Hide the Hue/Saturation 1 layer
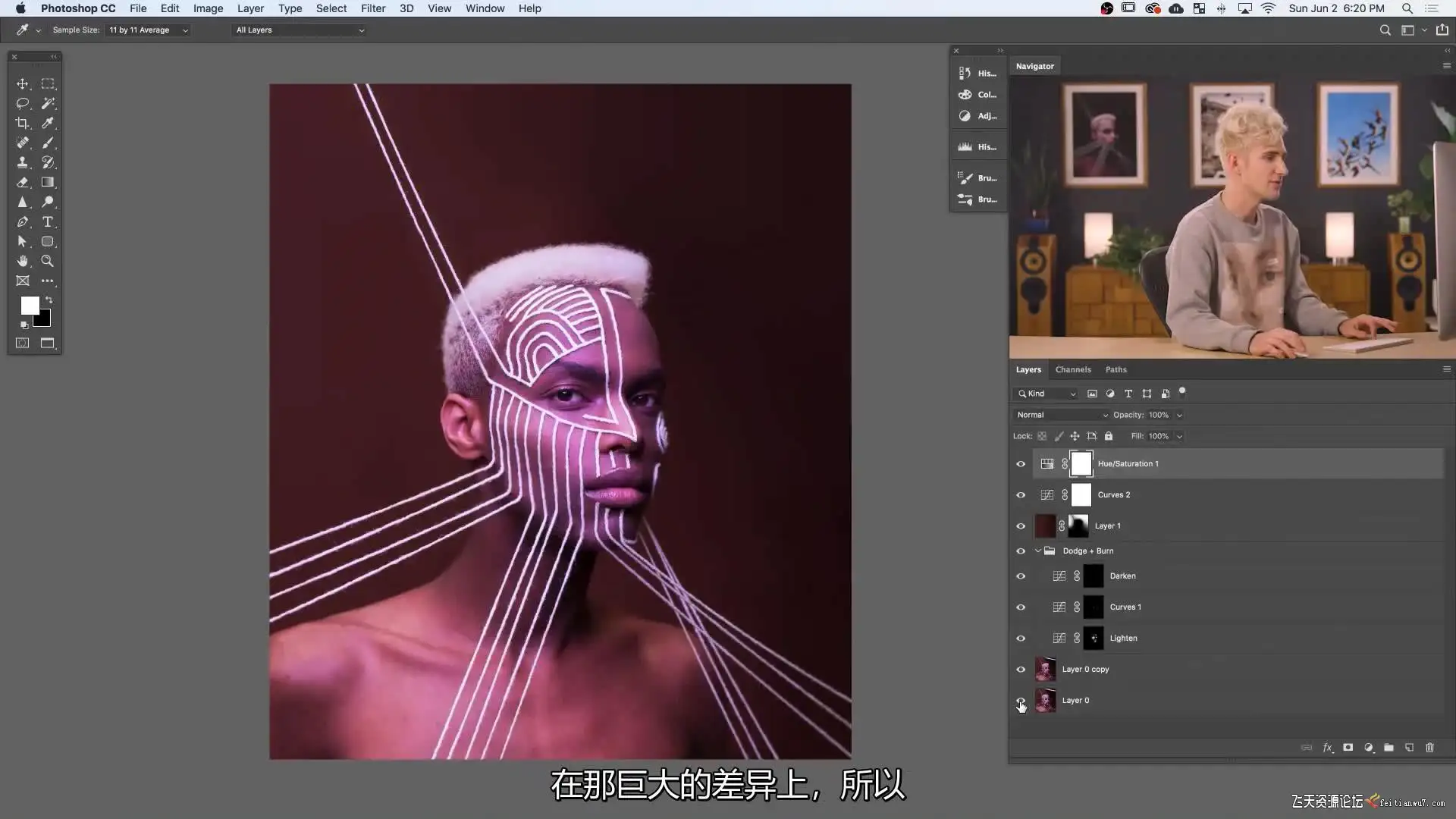 tap(1021, 464)
